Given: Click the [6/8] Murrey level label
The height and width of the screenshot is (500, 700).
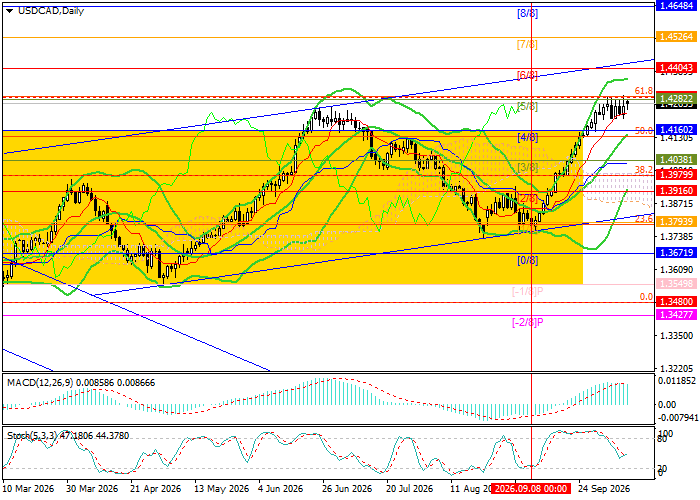Looking at the screenshot, I should tap(527, 75).
